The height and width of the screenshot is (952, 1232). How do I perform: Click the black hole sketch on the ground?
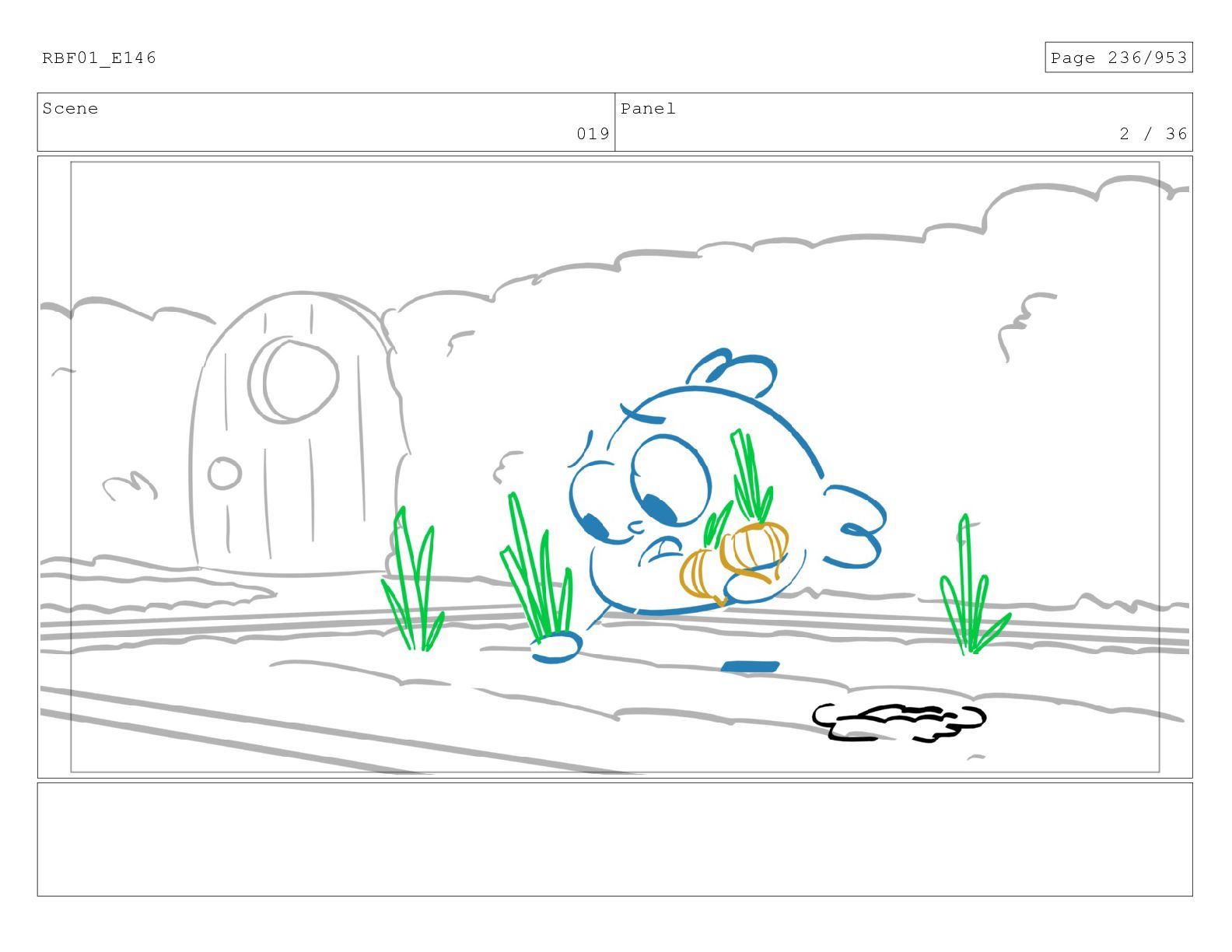(898, 723)
